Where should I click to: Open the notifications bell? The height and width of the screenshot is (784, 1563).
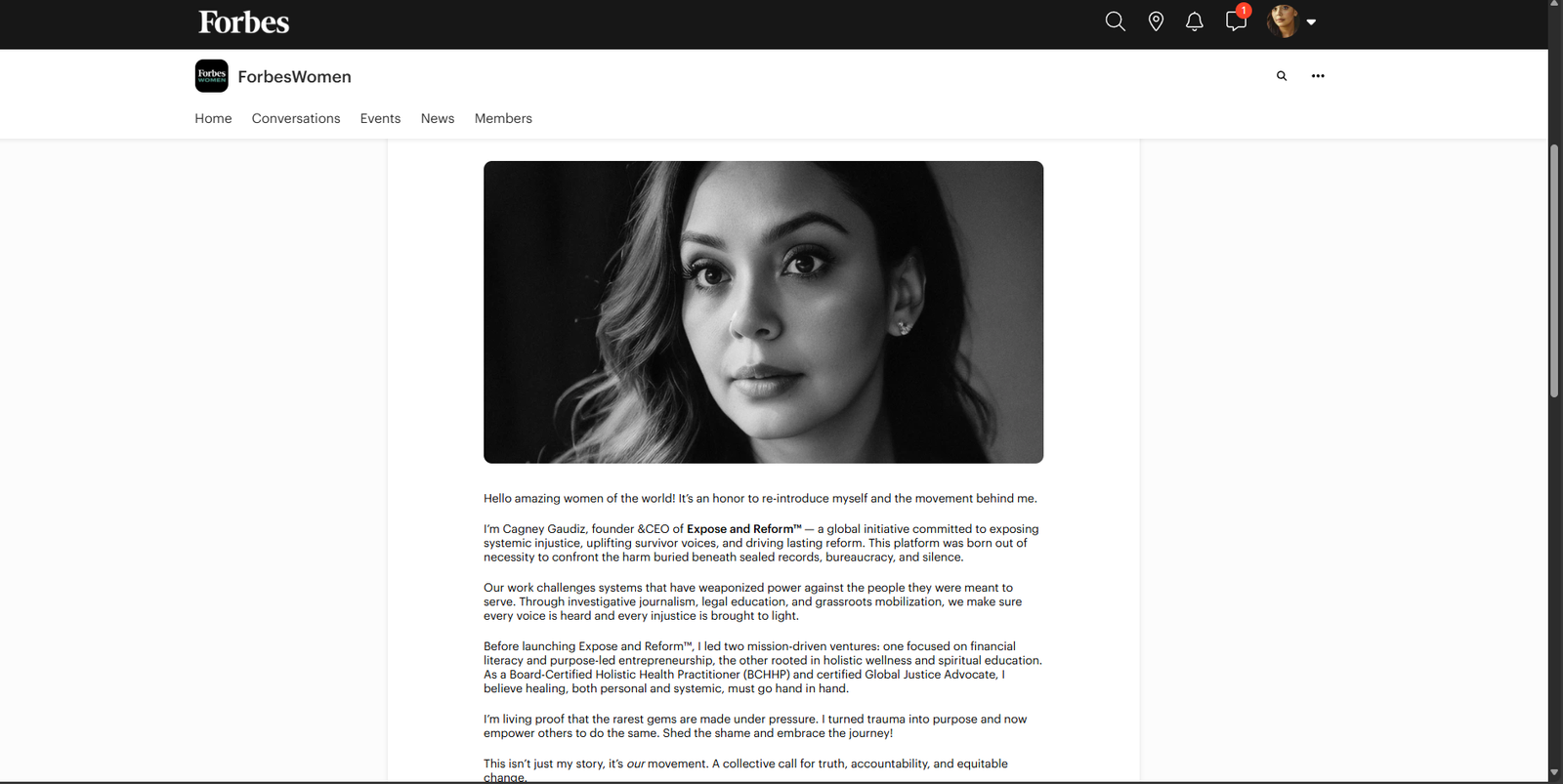tap(1194, 21)
